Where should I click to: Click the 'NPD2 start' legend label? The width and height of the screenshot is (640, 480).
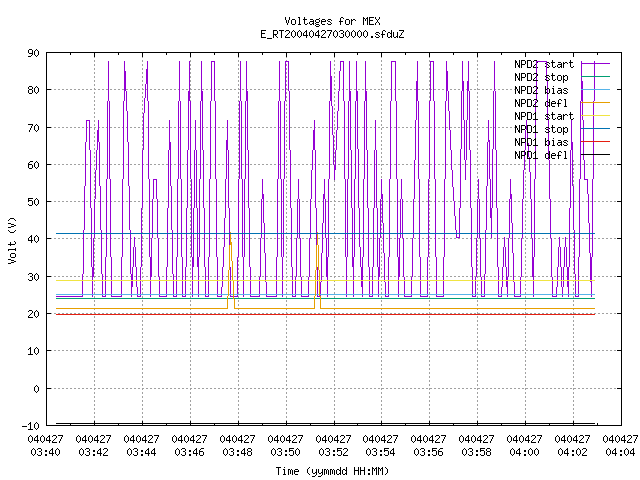pyautogui.click(x=544, y=64)
